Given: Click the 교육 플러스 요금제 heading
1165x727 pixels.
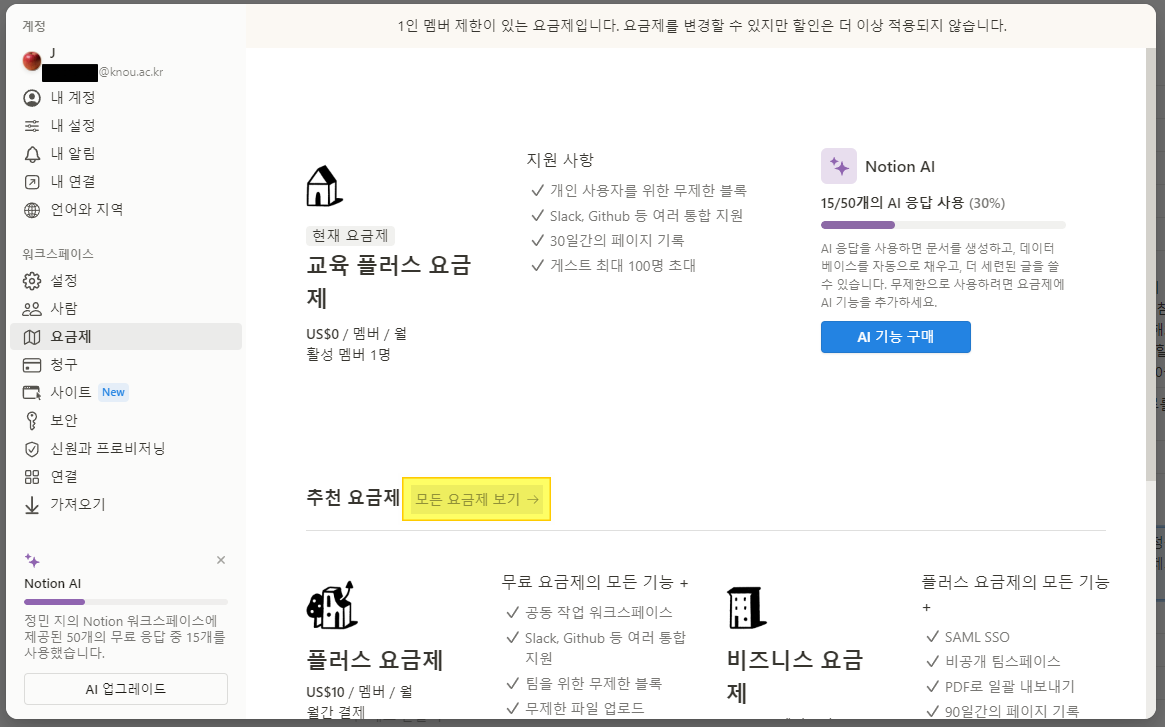Looking at the screenshot, I should 389,281.
